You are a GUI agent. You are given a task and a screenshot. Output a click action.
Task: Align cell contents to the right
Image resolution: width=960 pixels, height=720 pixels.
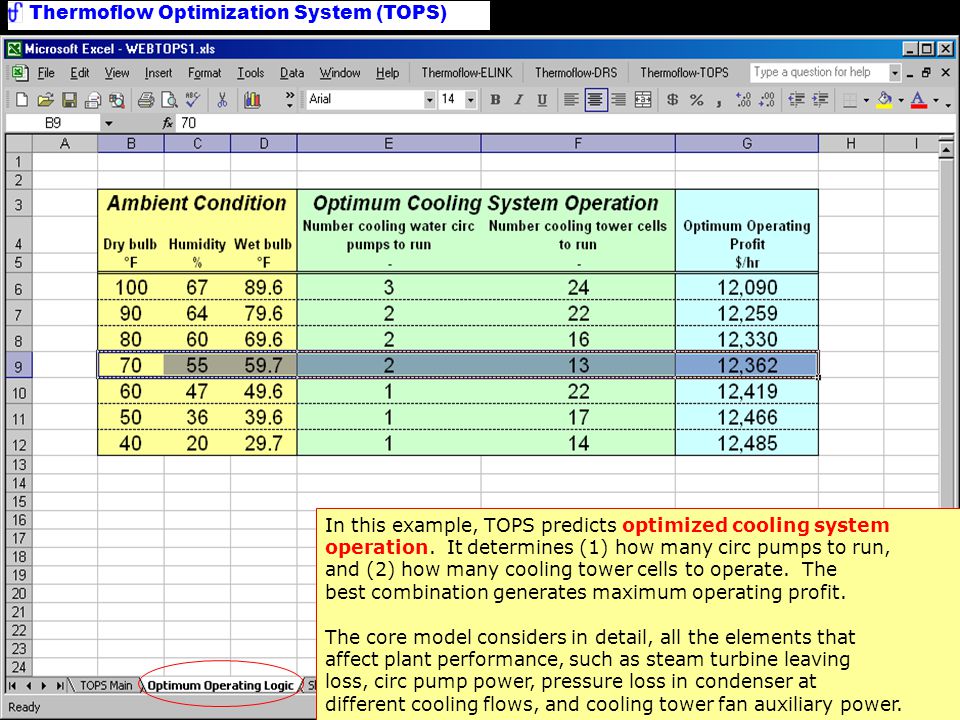pos(619,100)
